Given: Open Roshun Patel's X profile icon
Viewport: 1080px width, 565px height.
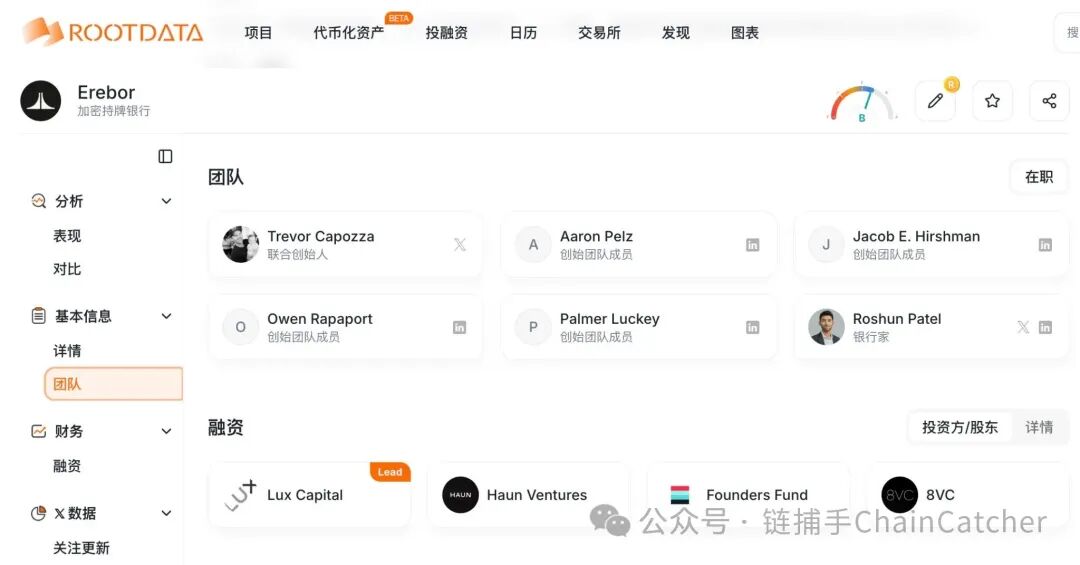Looking at the screenshot, I should (1024, 327).
